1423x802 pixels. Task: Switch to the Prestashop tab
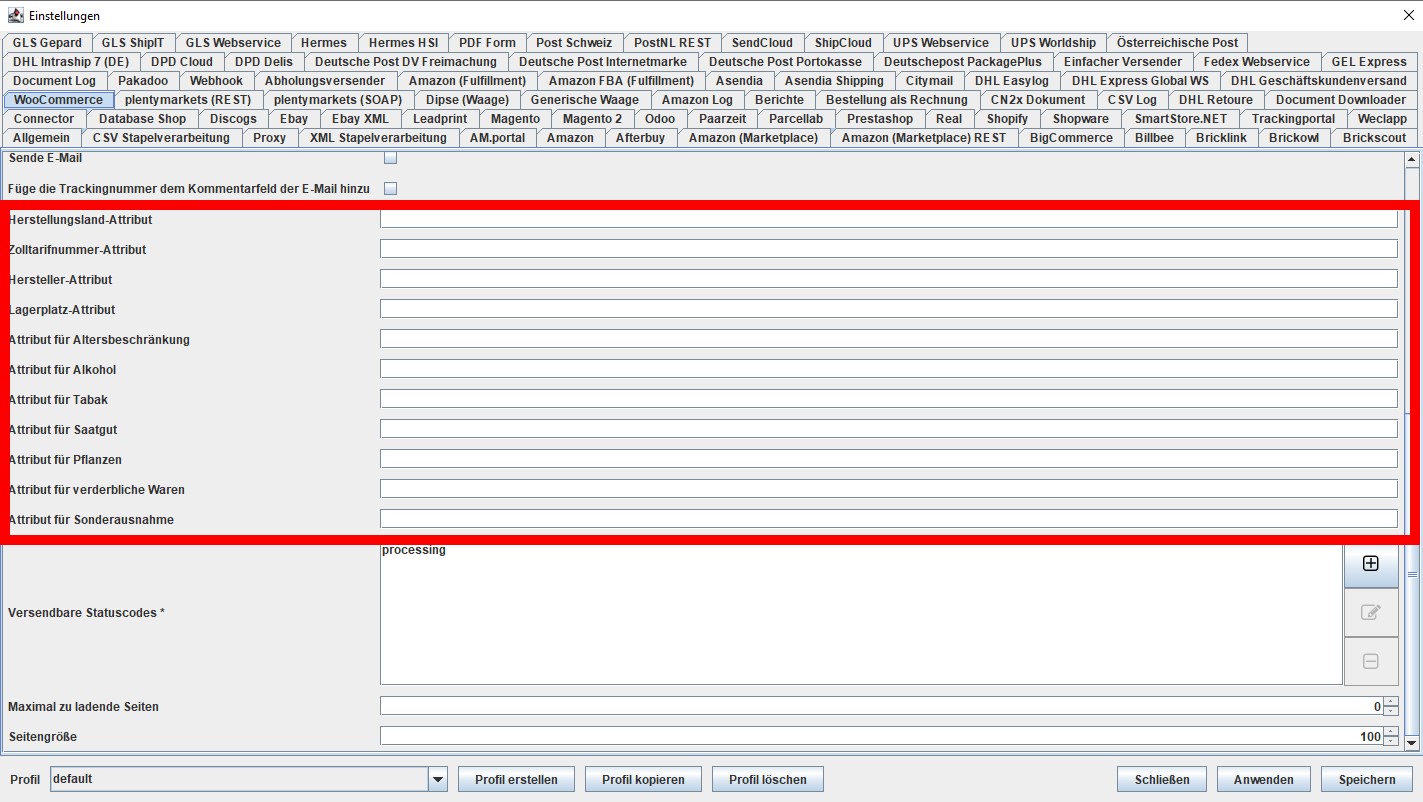coord(879,119)
